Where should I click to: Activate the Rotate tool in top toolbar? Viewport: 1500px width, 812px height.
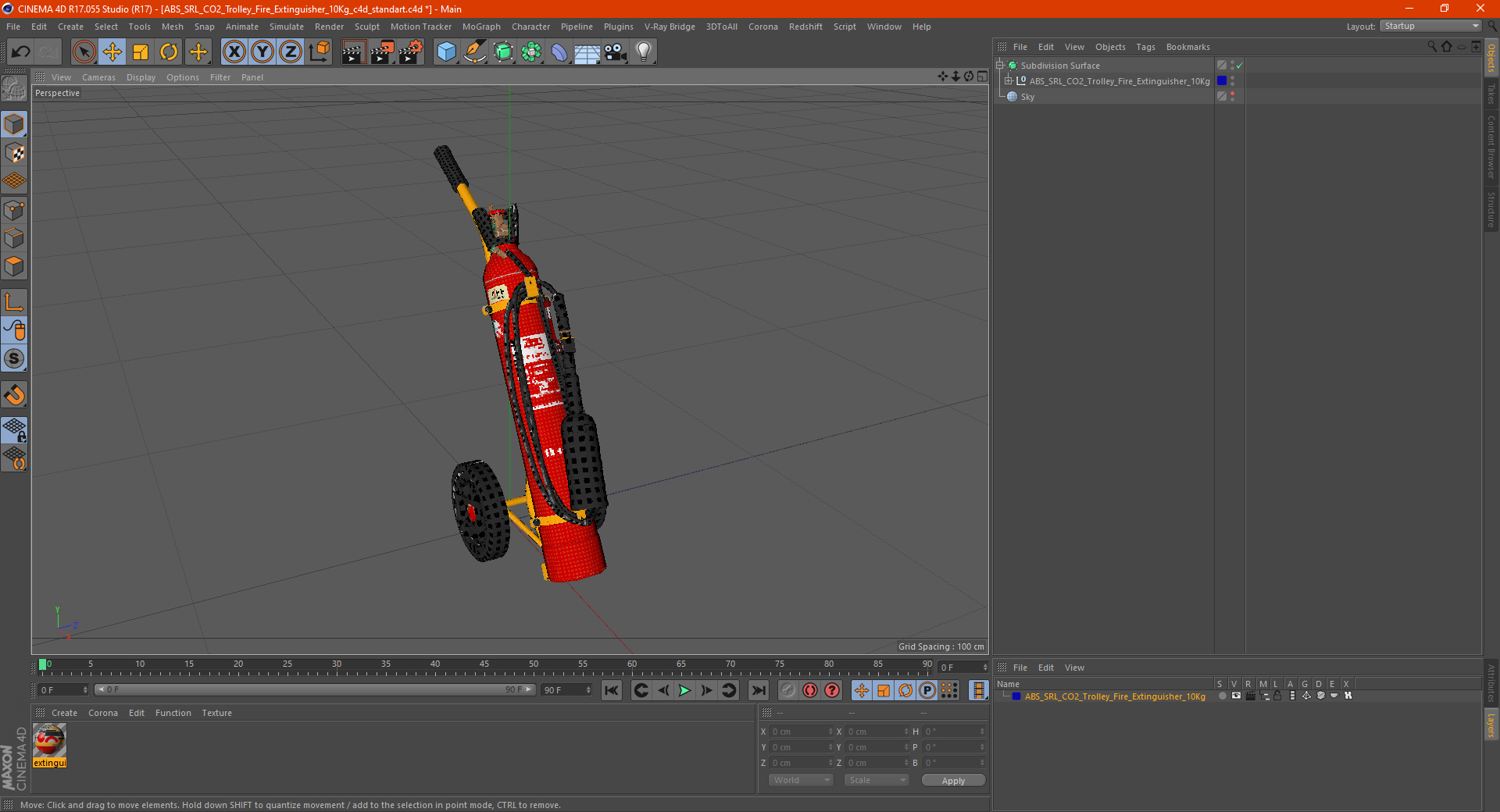click(169, 52)
